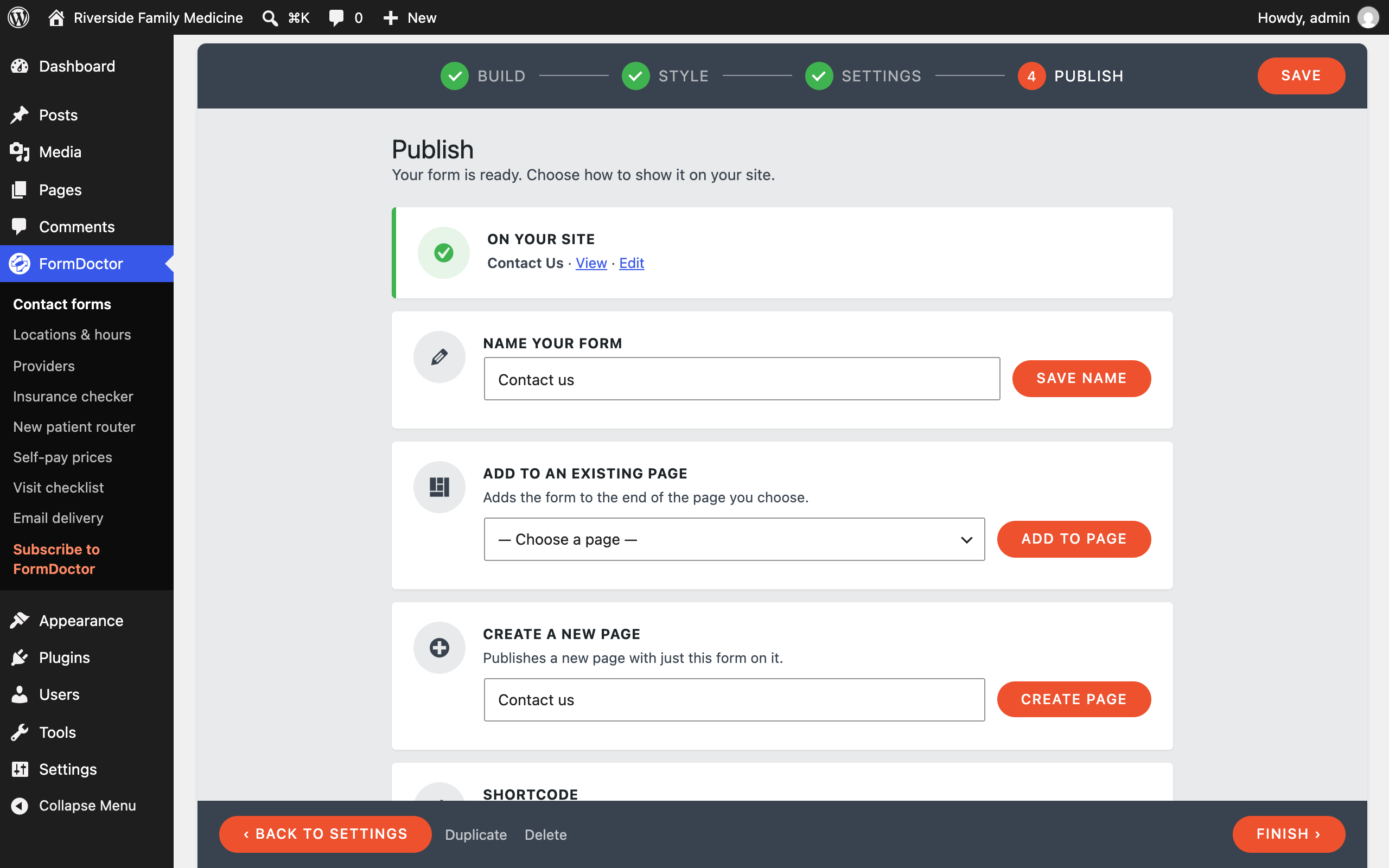
Task: Click the Posts pushpin icon
Action: [x=20, y=115]
